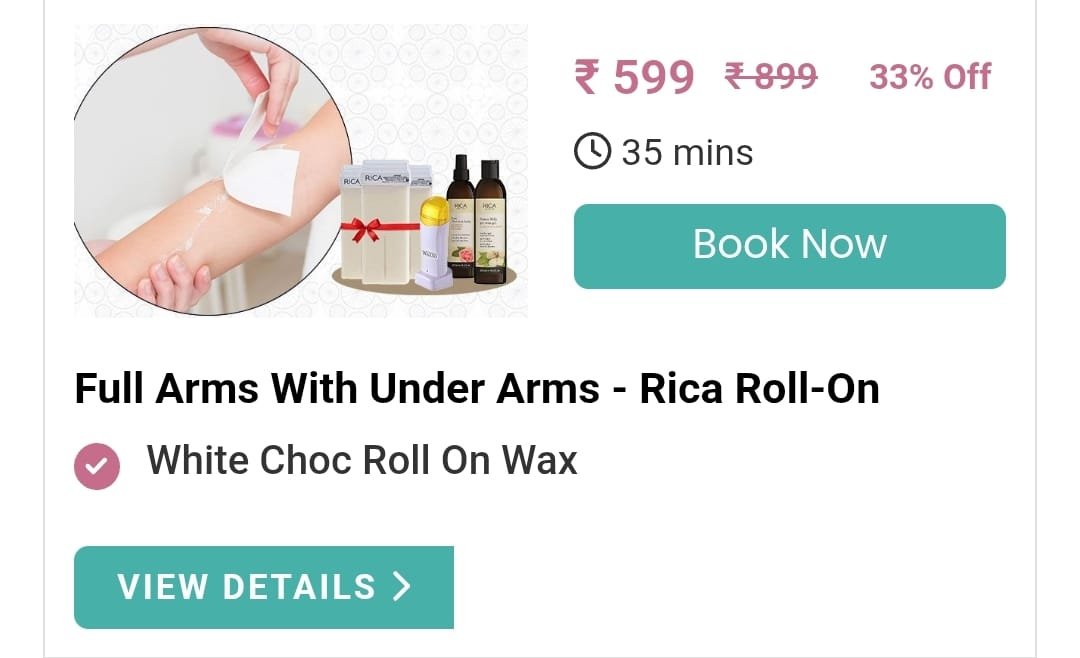1080x658 pixels.
Task: Click the purple roll-on wax heater
Action: point(435,243)
